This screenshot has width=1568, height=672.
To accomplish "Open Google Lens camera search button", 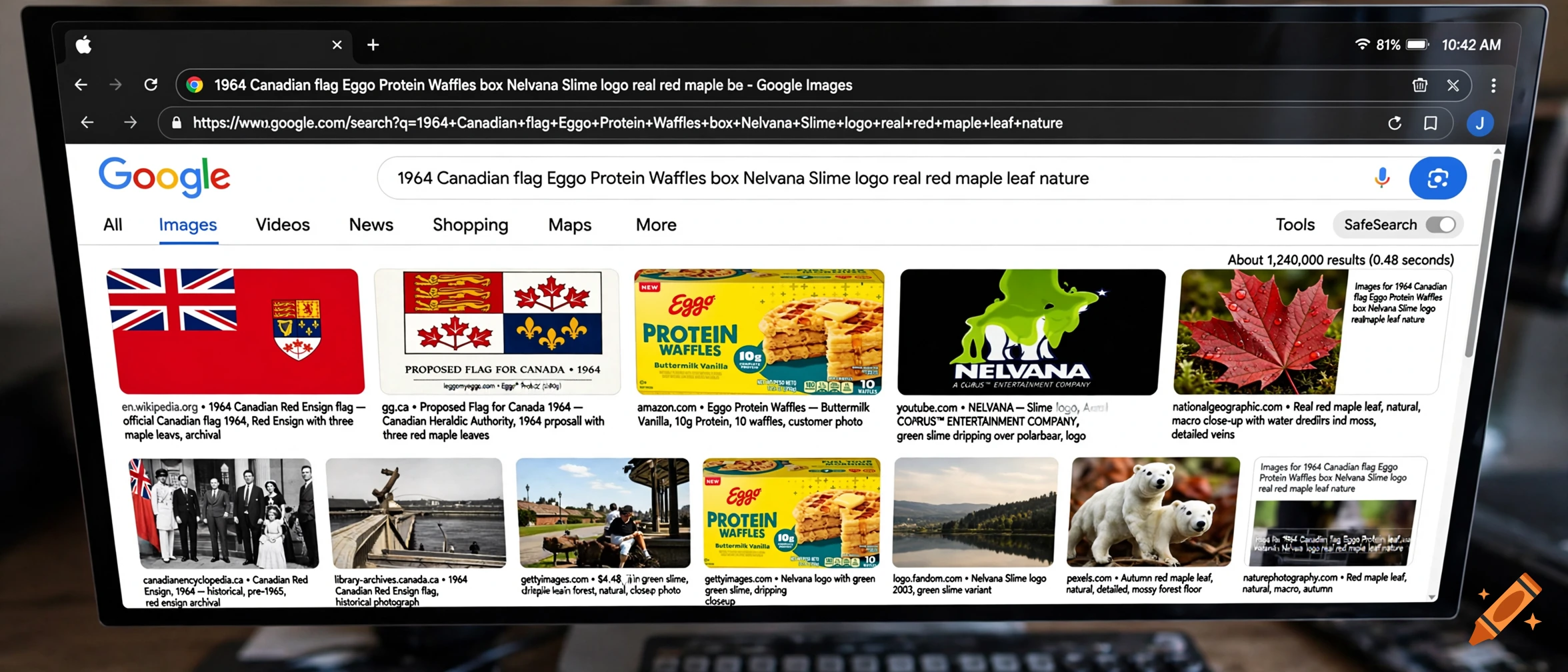I will coord(1438,178).
